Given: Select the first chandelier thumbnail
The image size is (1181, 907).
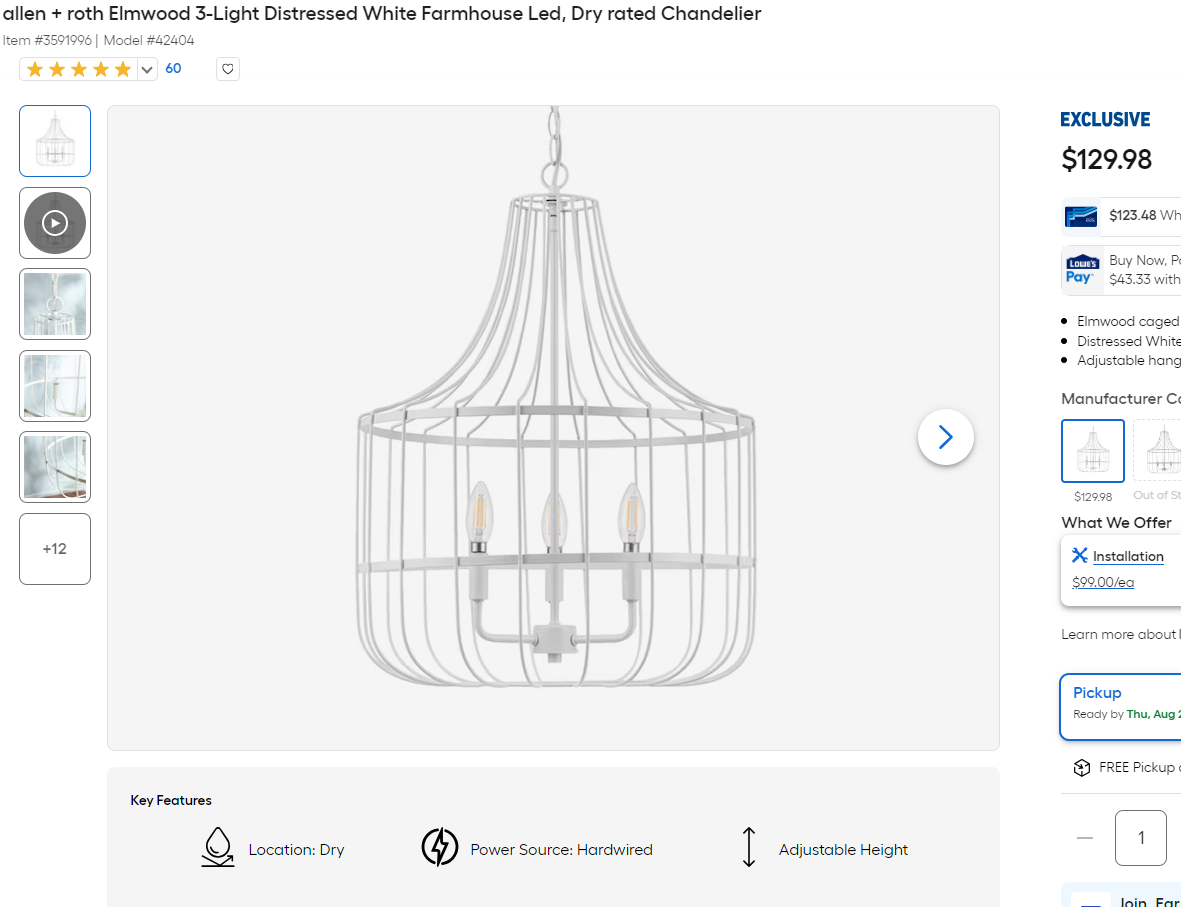Looking at the screenshot, I should coord(54,140).
